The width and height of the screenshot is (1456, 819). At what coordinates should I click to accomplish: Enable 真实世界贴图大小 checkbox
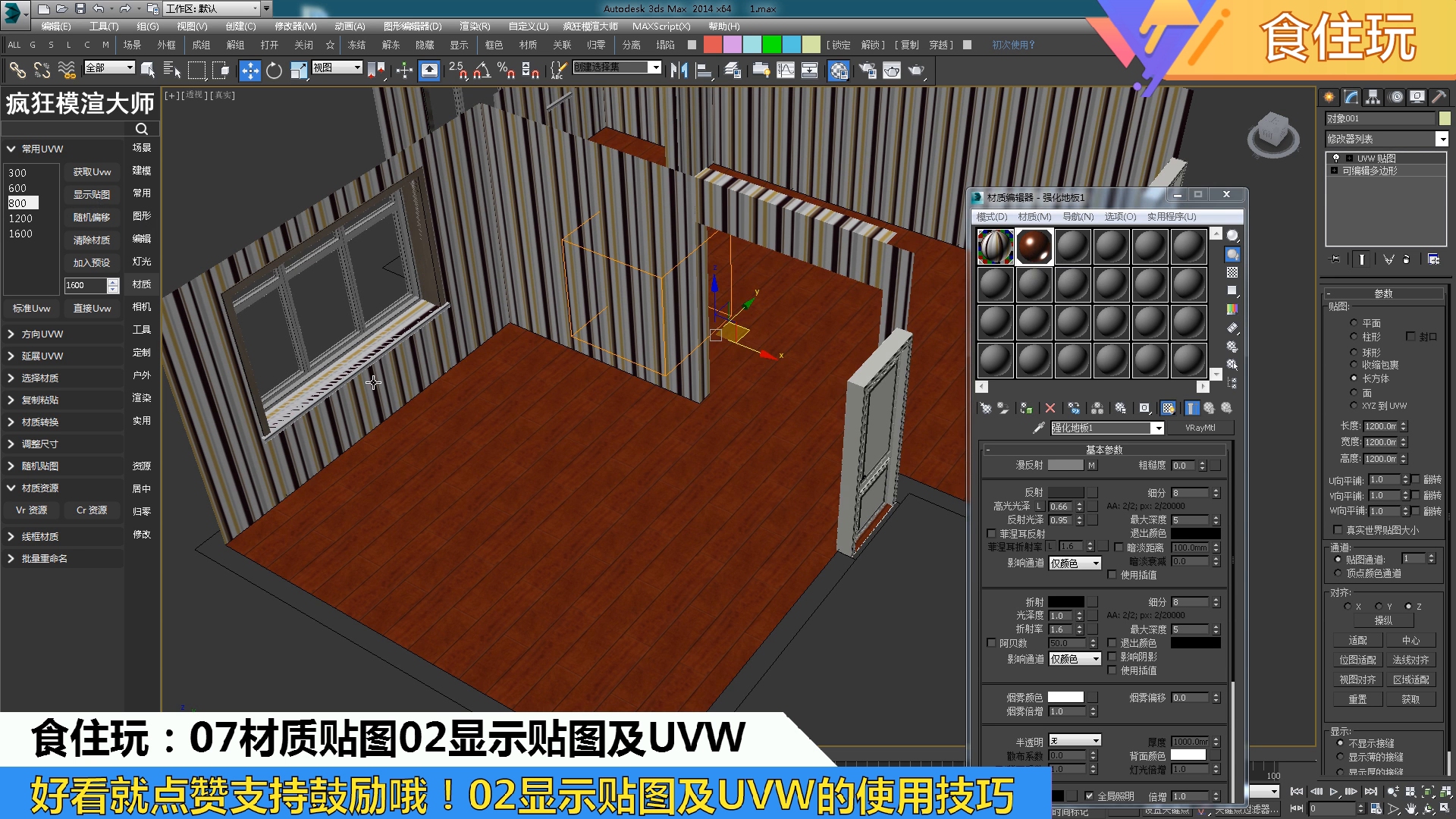(x=1338, y=530)
